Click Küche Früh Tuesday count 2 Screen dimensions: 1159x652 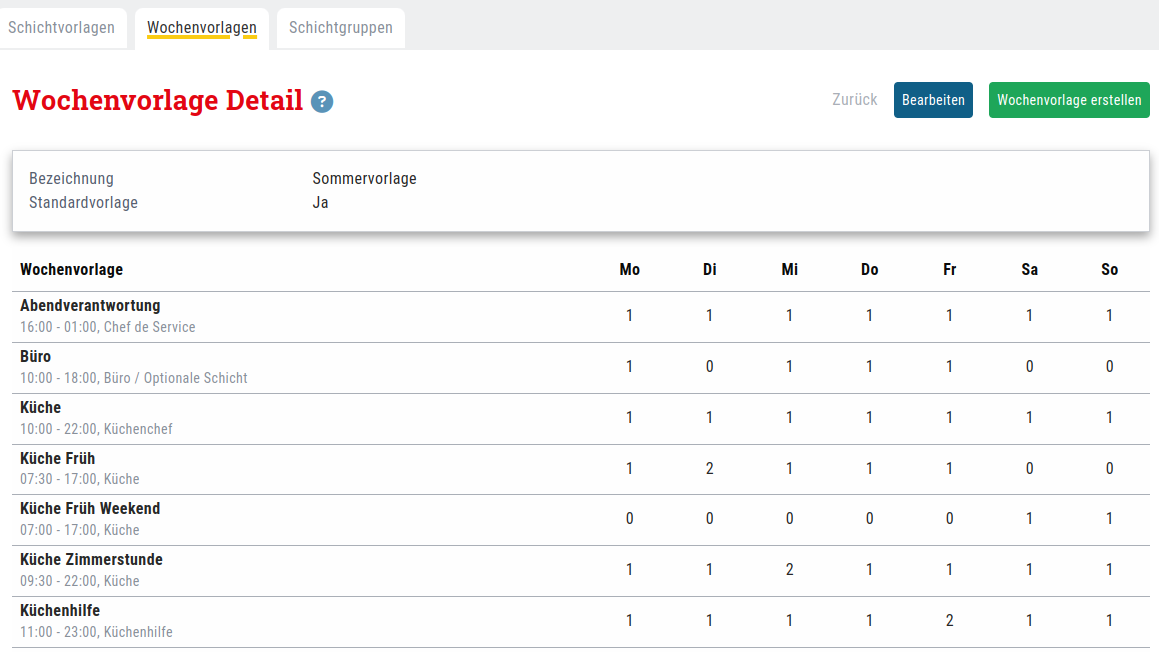click(x=710, y=468)
